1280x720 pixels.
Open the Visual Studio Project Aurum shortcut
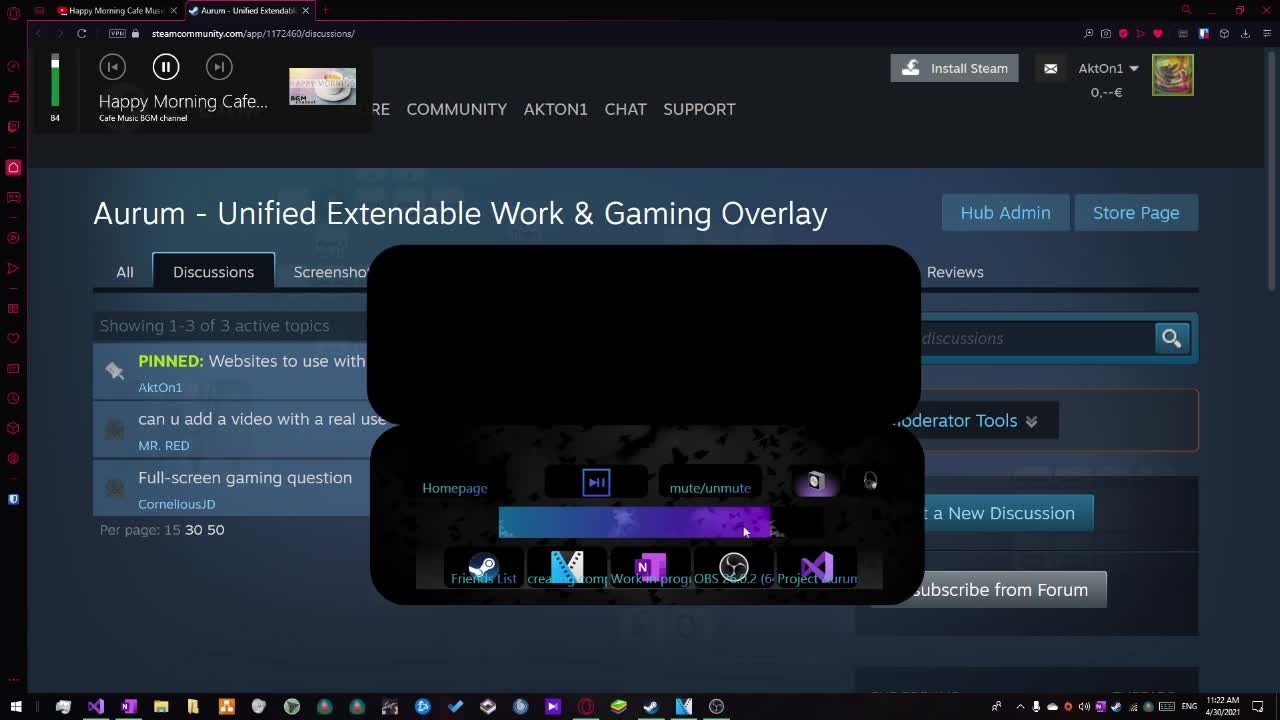tap(817, 568)
